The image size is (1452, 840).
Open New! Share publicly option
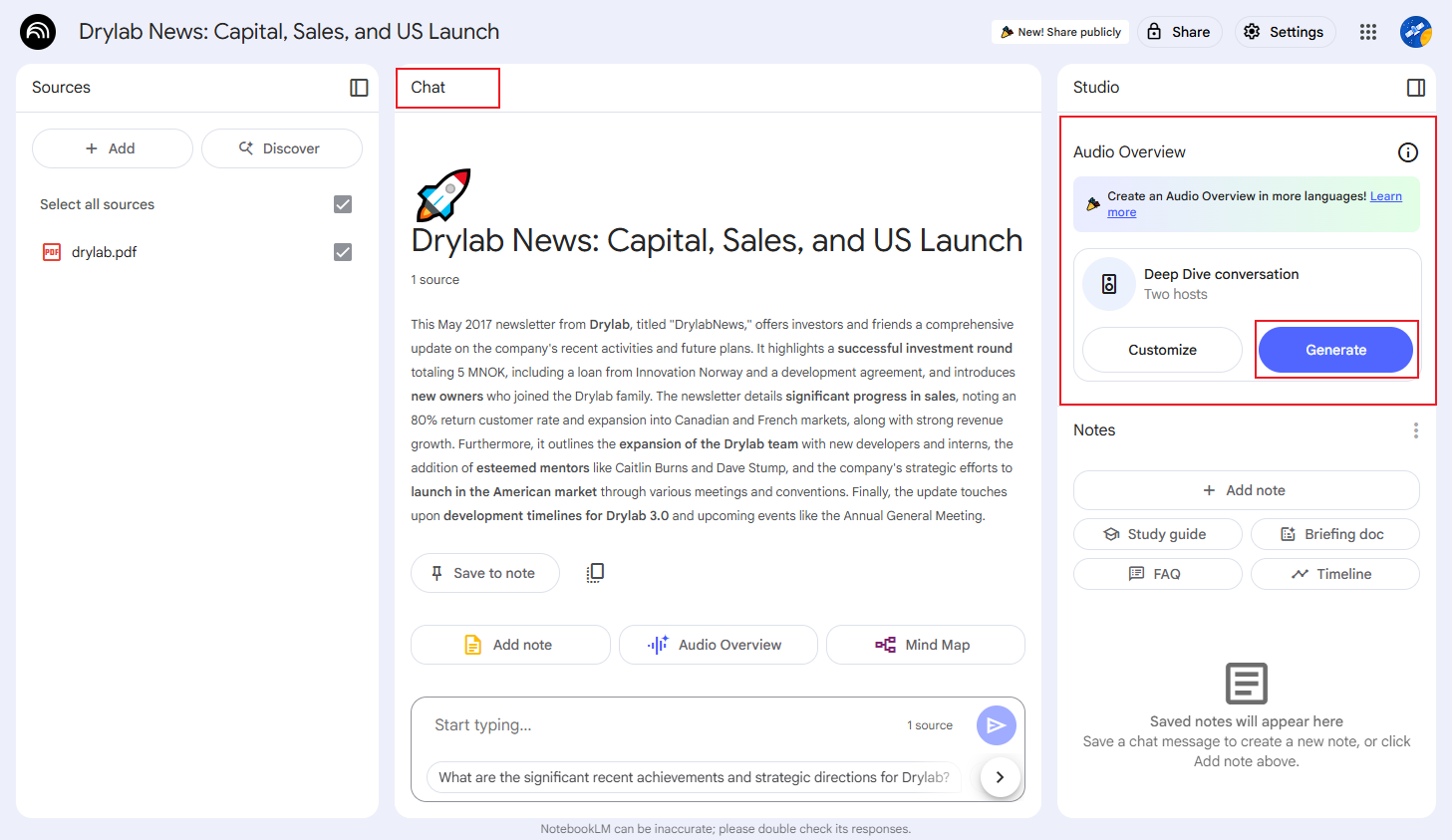click(1060, 32)
